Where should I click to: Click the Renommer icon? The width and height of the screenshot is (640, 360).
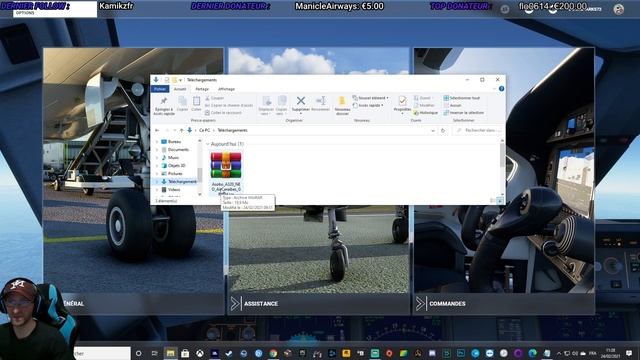[x=320, y=104]
